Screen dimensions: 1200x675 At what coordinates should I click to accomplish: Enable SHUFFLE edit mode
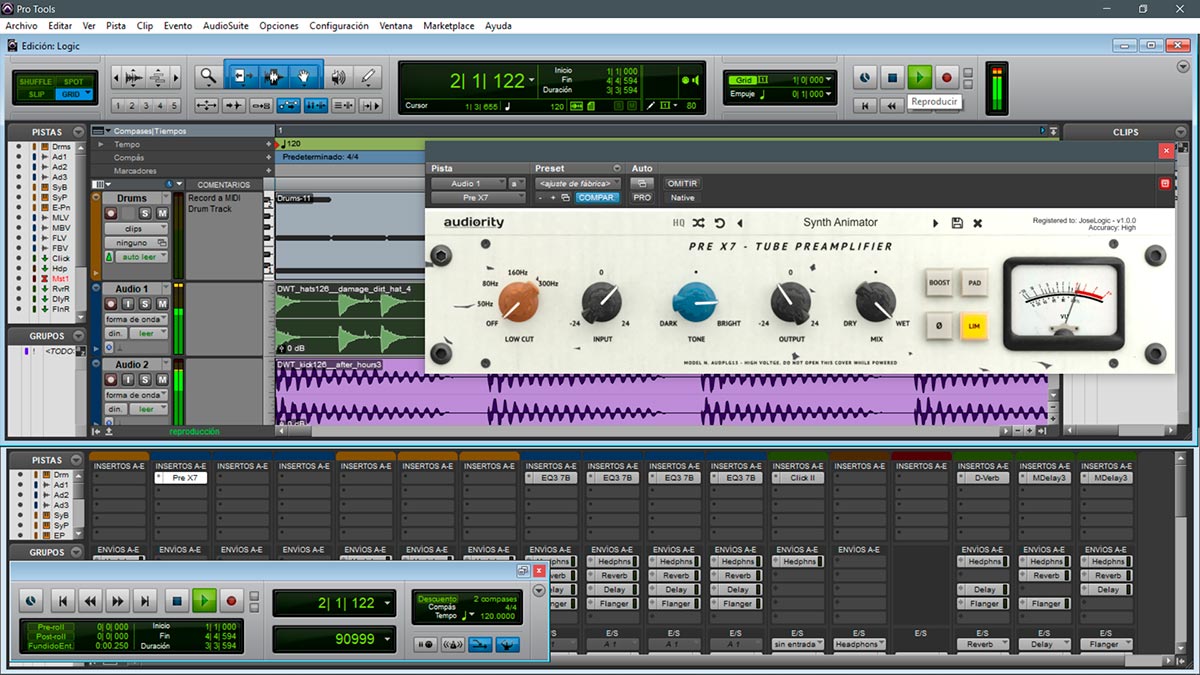click(37, 82)
